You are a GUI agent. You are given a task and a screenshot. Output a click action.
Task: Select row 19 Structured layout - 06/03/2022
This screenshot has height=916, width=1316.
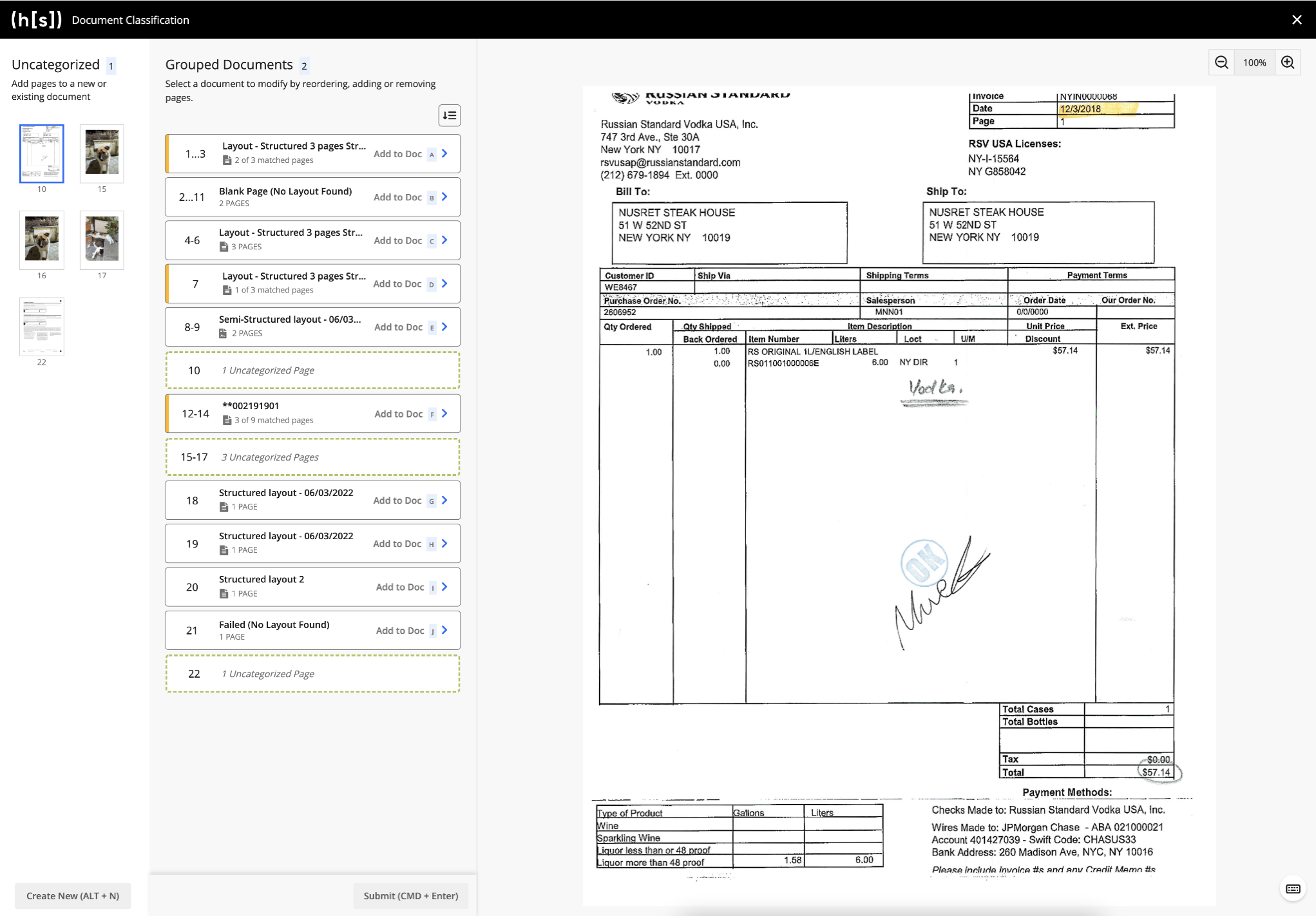[313, 543]
